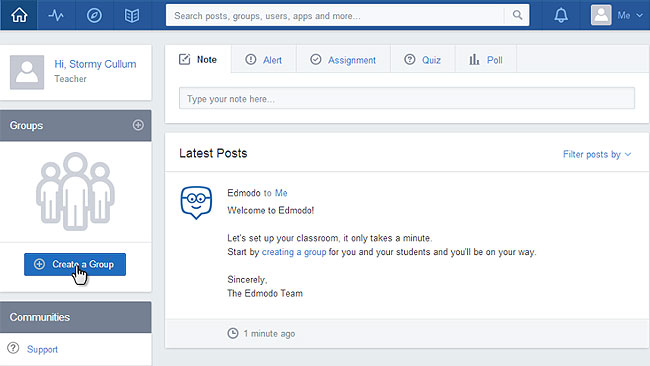Switch to the Assignment tab
This screenshot has height=366, width=650.
click(x=343, y=60)
